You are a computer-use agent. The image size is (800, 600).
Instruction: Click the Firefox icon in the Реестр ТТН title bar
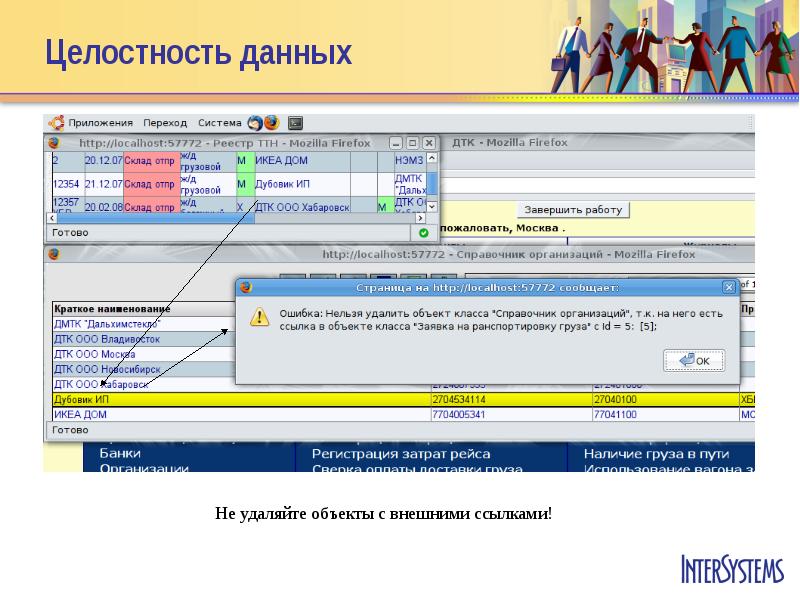point(54,143)
